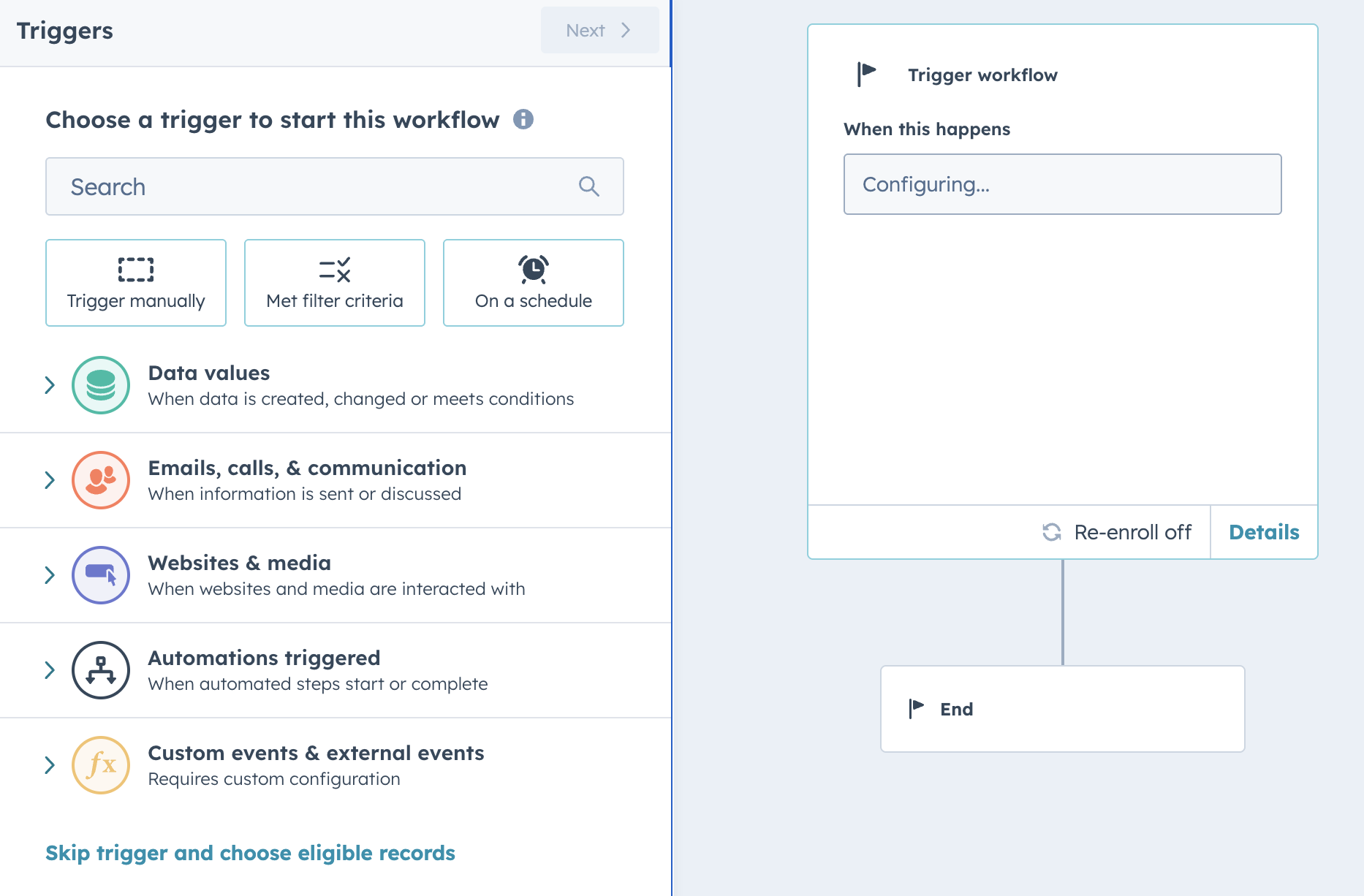The image size is (1364, 896).
Task: Expand the Websites & media chevron
Action: pos(50,575)
